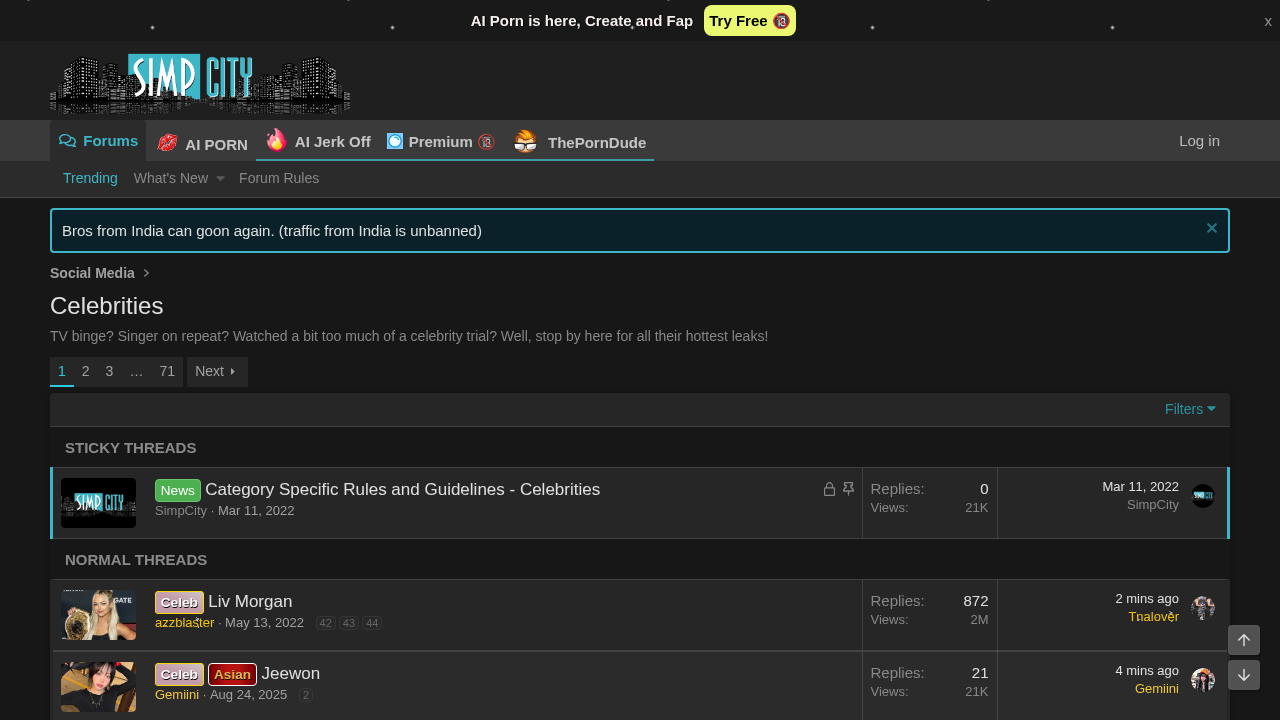Click the Log in link

(1199, 141)
